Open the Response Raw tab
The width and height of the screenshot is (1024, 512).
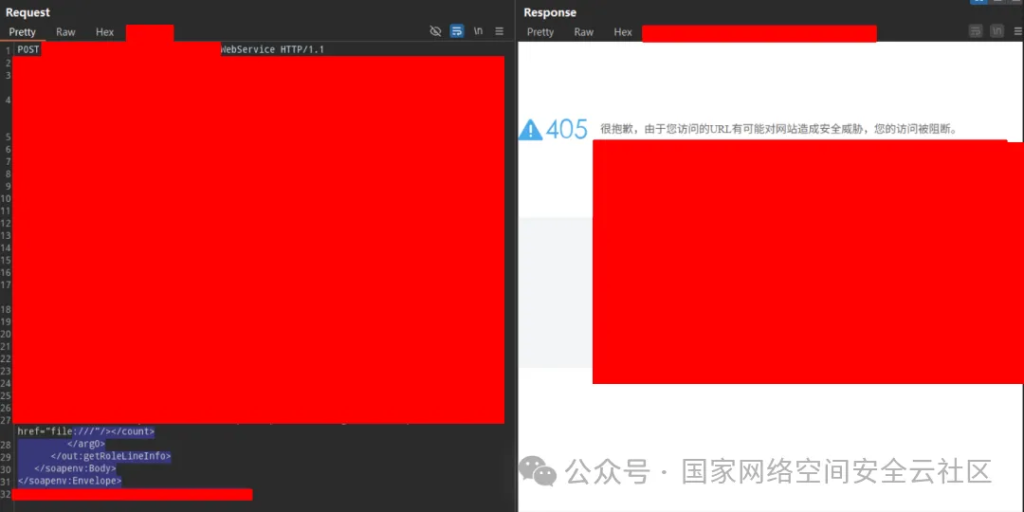(584, 32)
